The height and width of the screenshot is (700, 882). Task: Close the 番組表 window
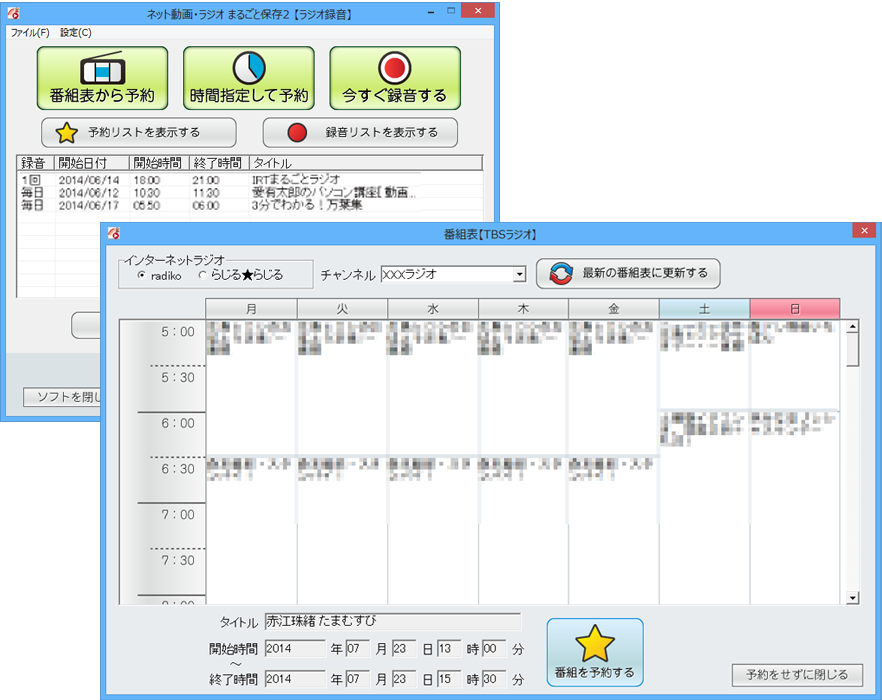coord(863,232)
